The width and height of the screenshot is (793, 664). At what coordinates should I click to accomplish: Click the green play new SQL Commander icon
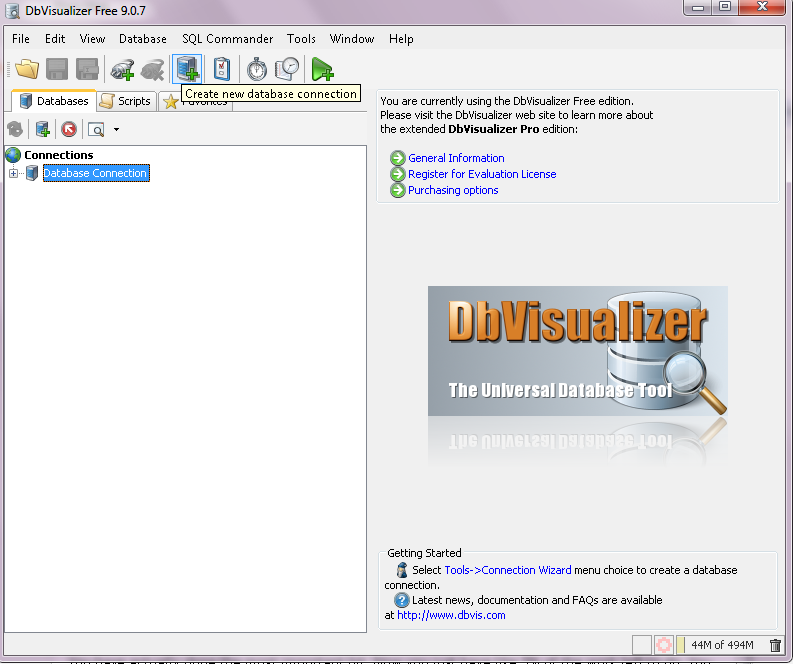click(x=322, y=69)
